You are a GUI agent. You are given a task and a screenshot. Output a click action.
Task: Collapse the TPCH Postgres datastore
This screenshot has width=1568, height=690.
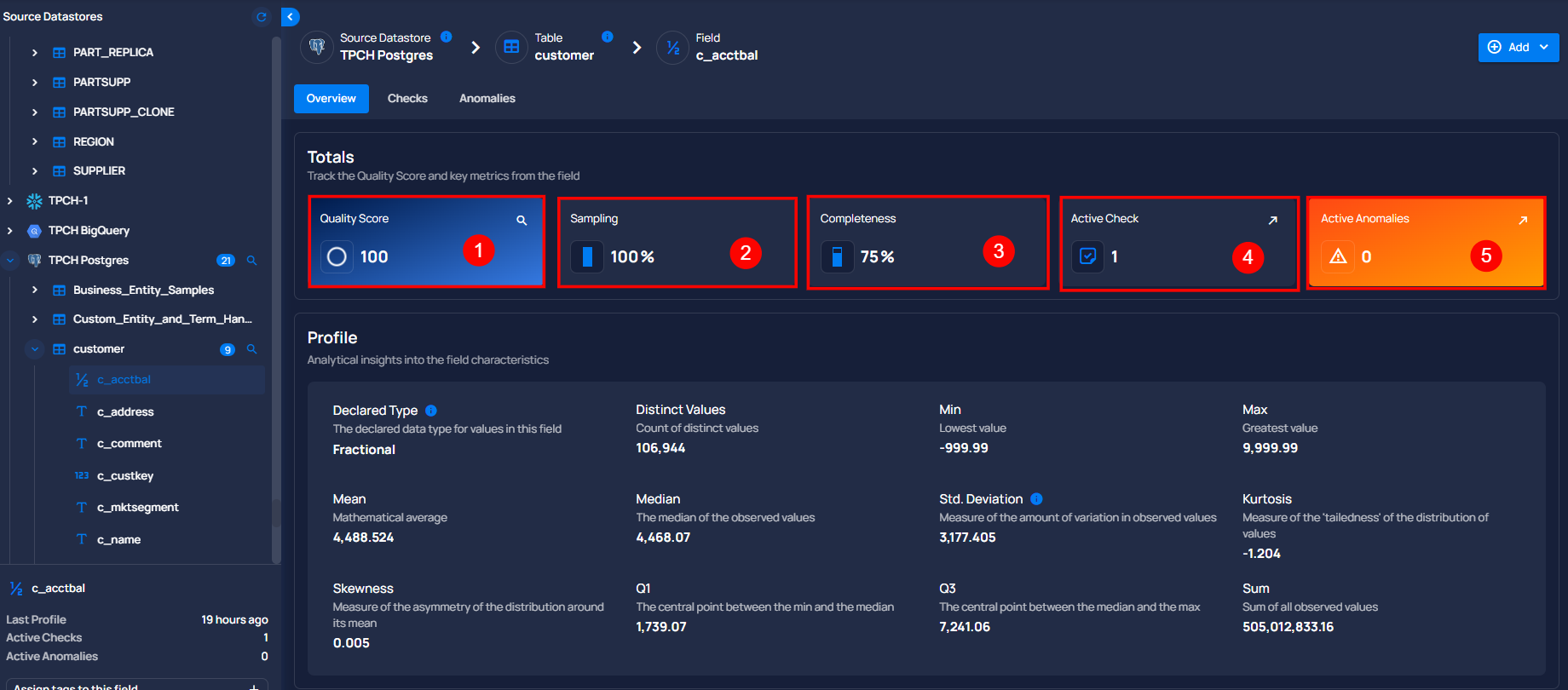coord(9,261)
